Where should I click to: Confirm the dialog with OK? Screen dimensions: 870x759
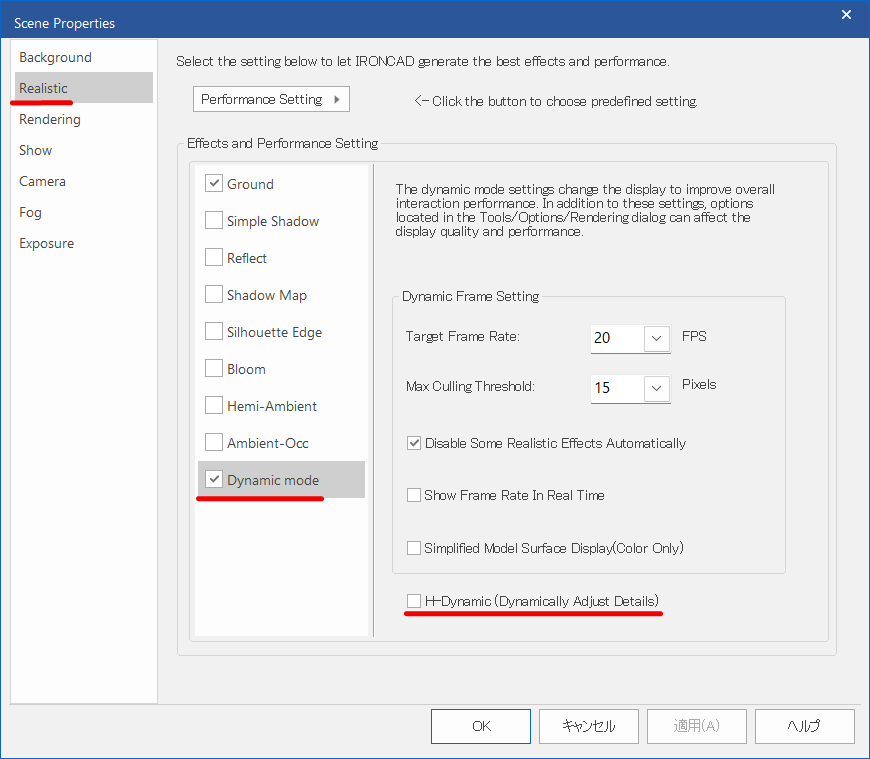[481, 726]
